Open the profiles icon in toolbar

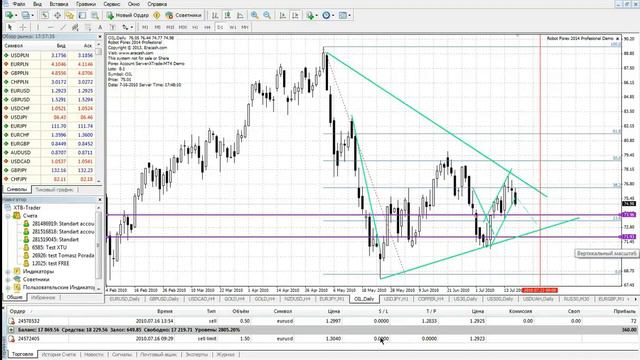(x=26, y=15)
